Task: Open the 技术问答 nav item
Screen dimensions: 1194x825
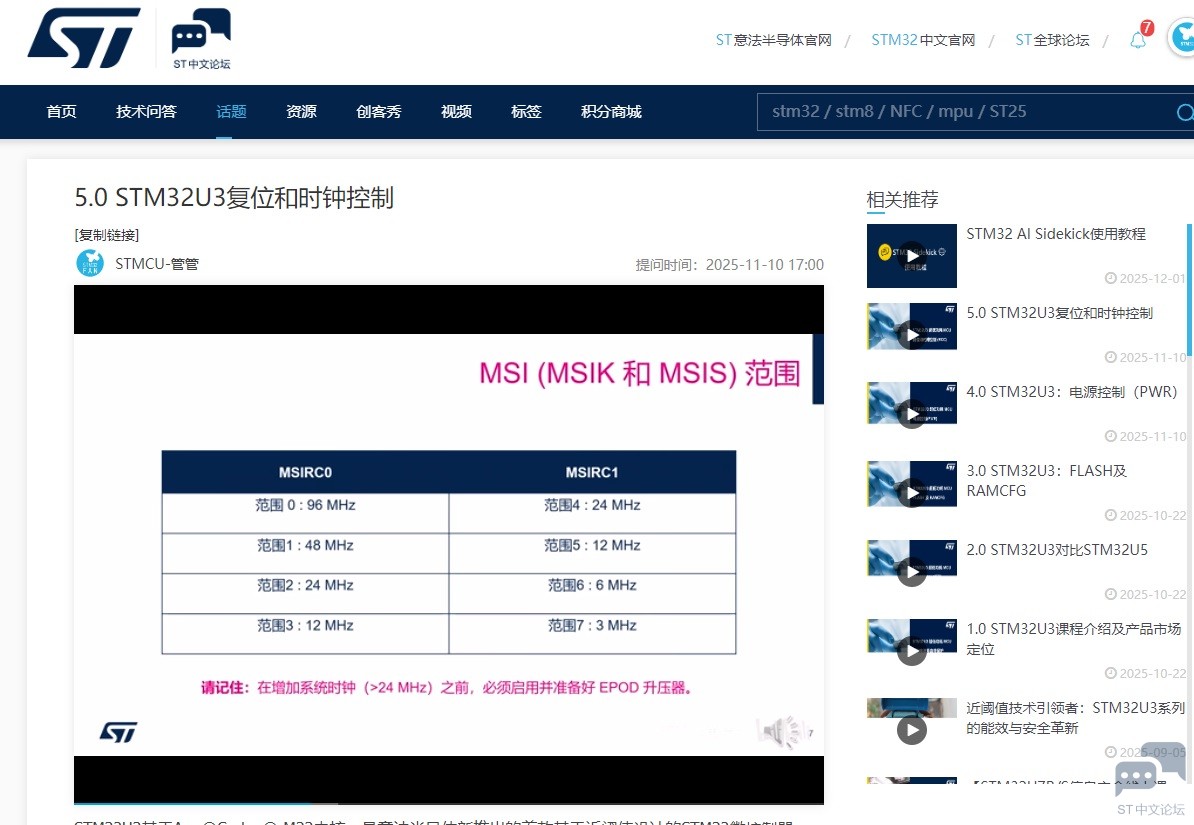Action: (x=146, y=111)
